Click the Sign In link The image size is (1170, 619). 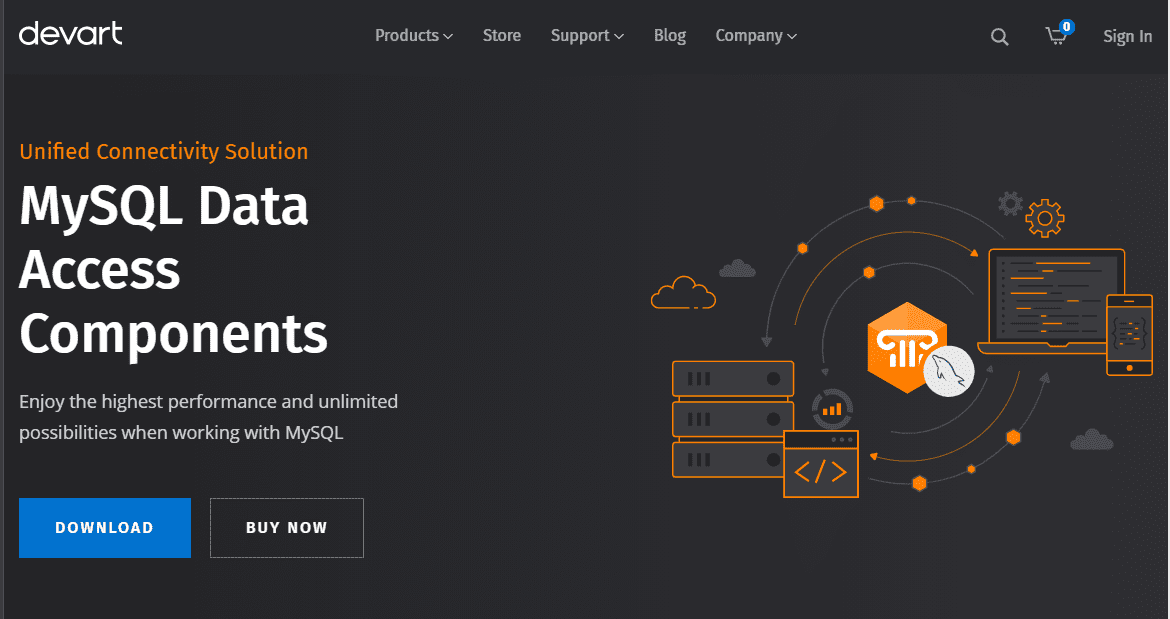click(1127, 37)
